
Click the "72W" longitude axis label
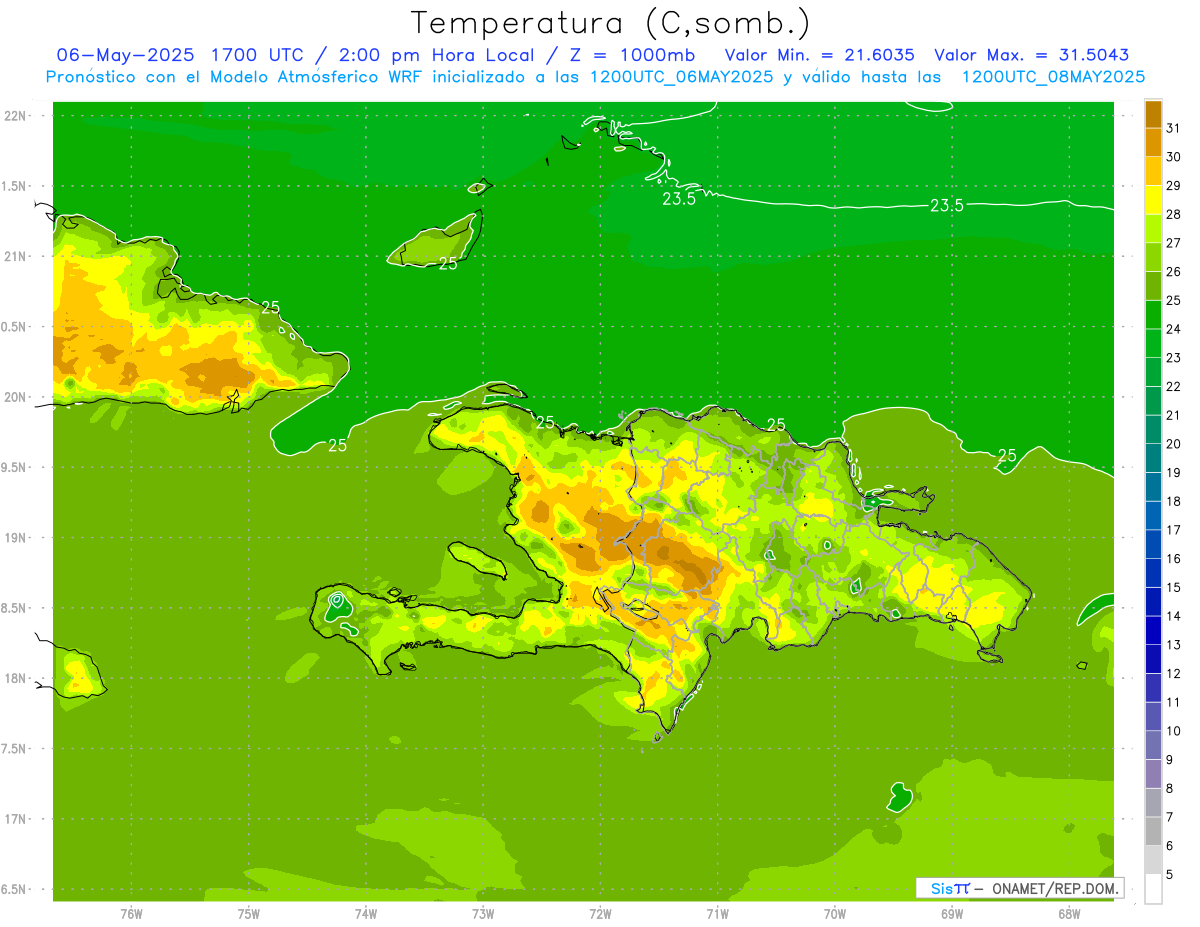click(600, 914)
